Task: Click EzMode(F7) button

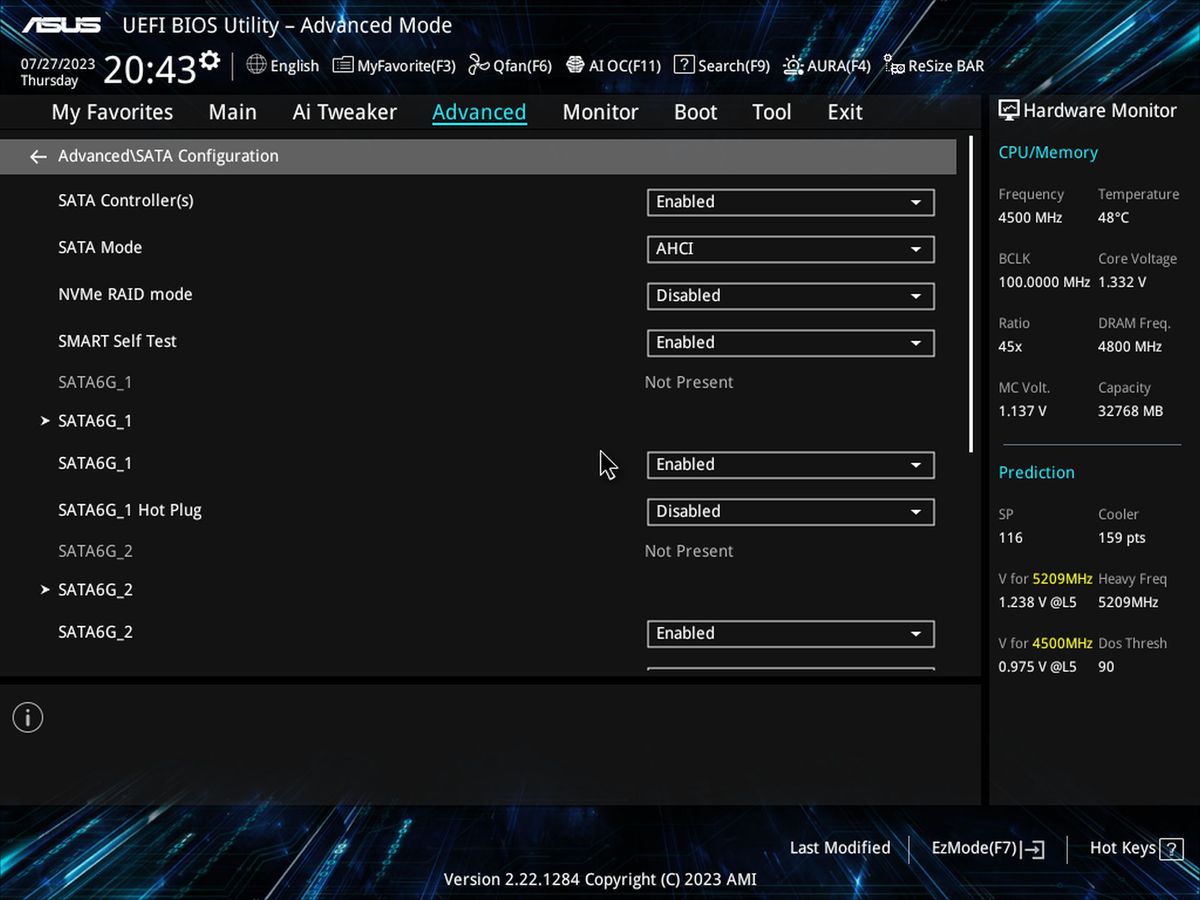Action: 988,849
